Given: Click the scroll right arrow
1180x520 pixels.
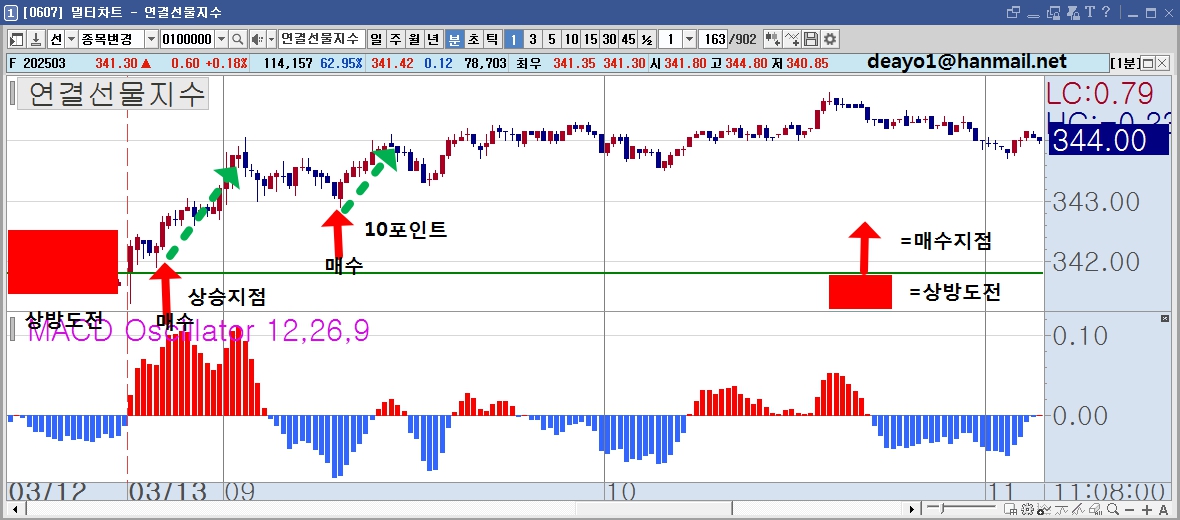Looking at the screenshot, I should (x=912, y=509).
